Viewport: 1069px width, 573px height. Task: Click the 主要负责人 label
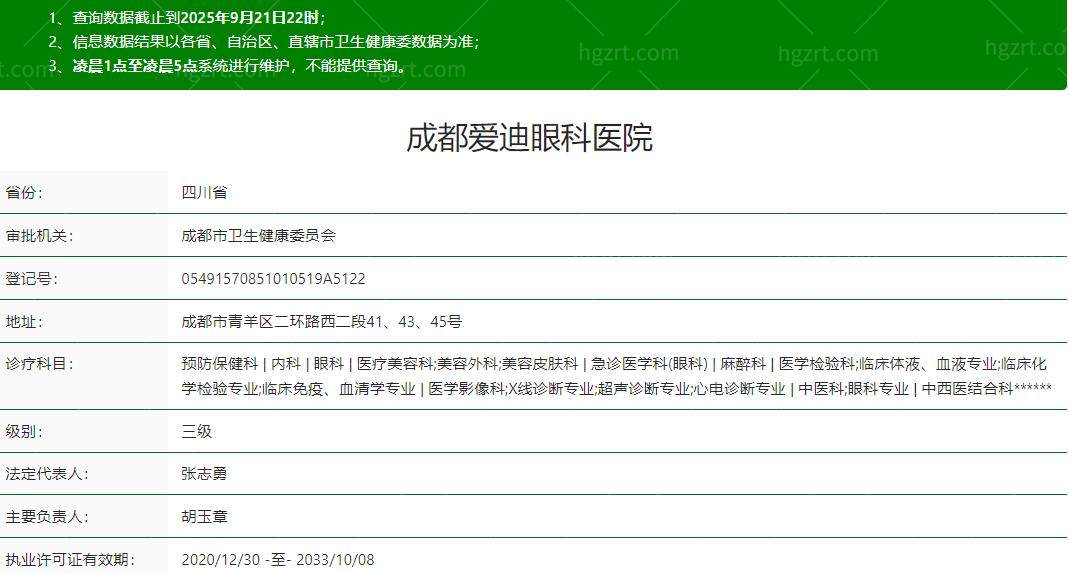(46, 517)
